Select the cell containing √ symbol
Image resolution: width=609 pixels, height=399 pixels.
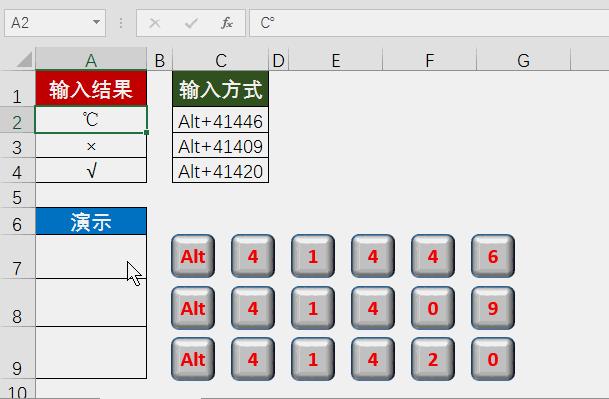pyautogui.click(x=91, y=170)
